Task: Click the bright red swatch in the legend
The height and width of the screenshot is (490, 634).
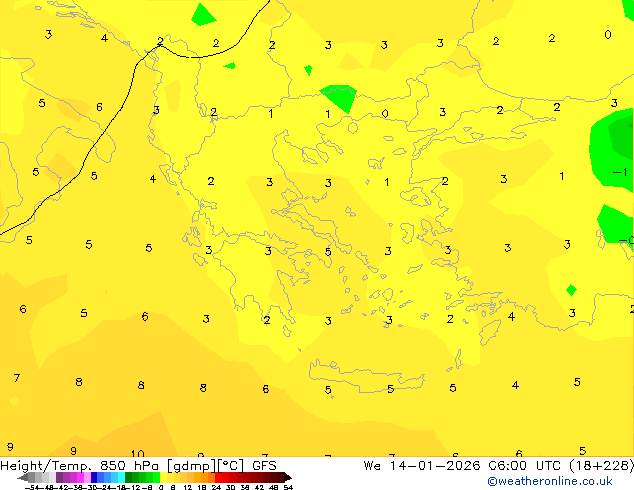Action: point(218,477)
